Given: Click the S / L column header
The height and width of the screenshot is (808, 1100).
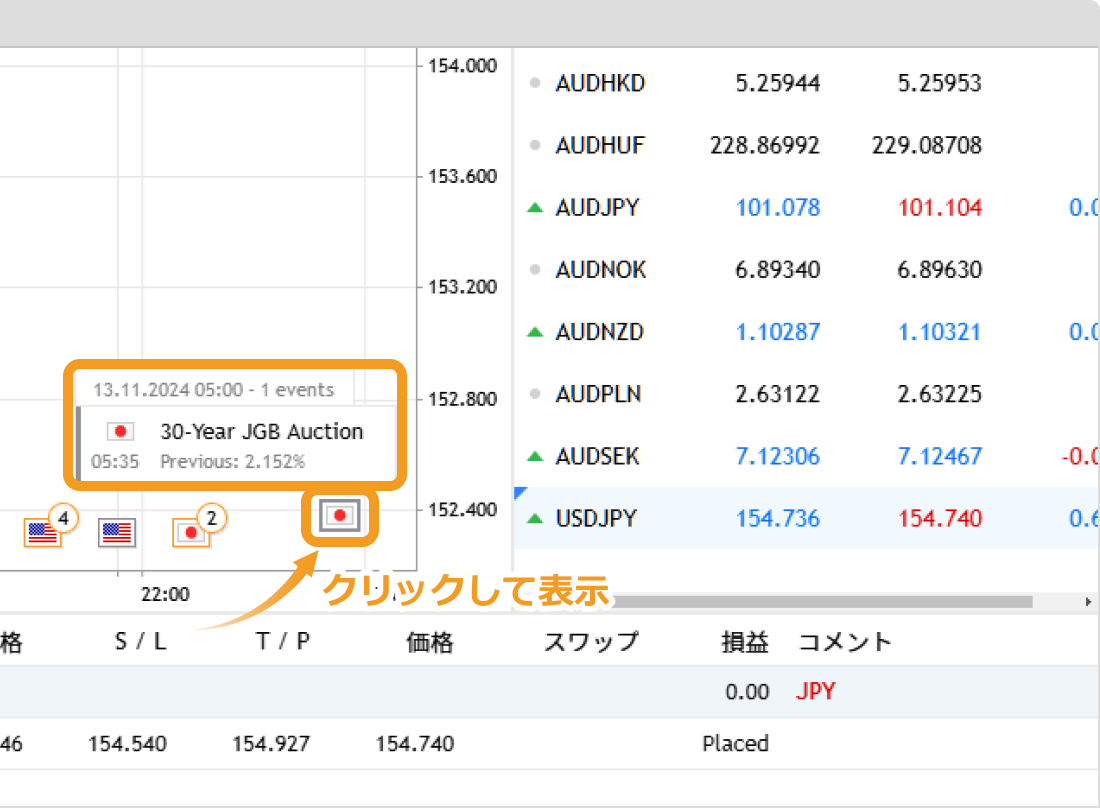Looking at the screenshot, I should tap(140, 641).
